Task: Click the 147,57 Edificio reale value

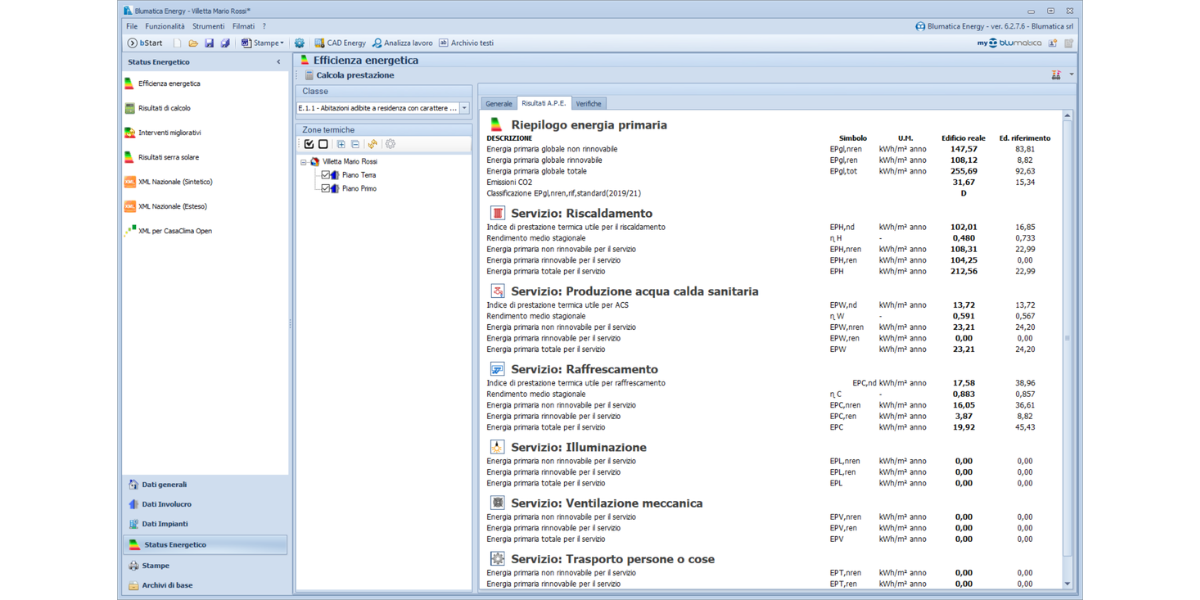Action: 964,149
